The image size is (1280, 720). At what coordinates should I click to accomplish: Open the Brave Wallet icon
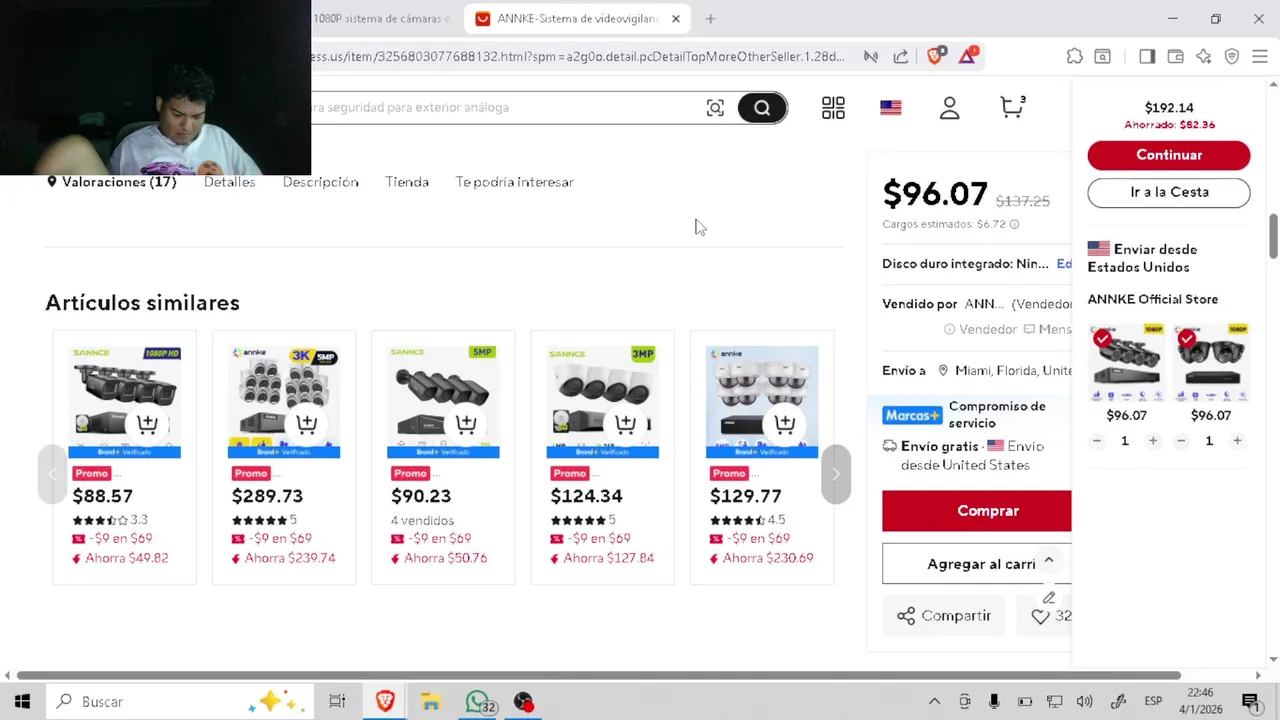(x=1175, y=57)
